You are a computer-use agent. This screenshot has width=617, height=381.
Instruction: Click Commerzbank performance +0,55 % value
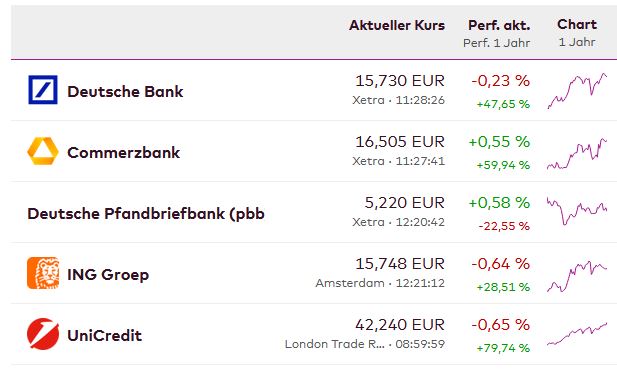coord(499,142)
